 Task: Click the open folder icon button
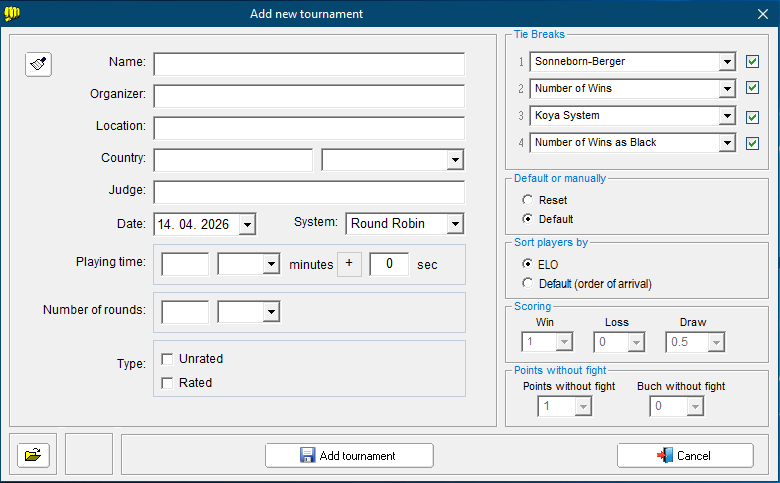(x=33, y=455)
